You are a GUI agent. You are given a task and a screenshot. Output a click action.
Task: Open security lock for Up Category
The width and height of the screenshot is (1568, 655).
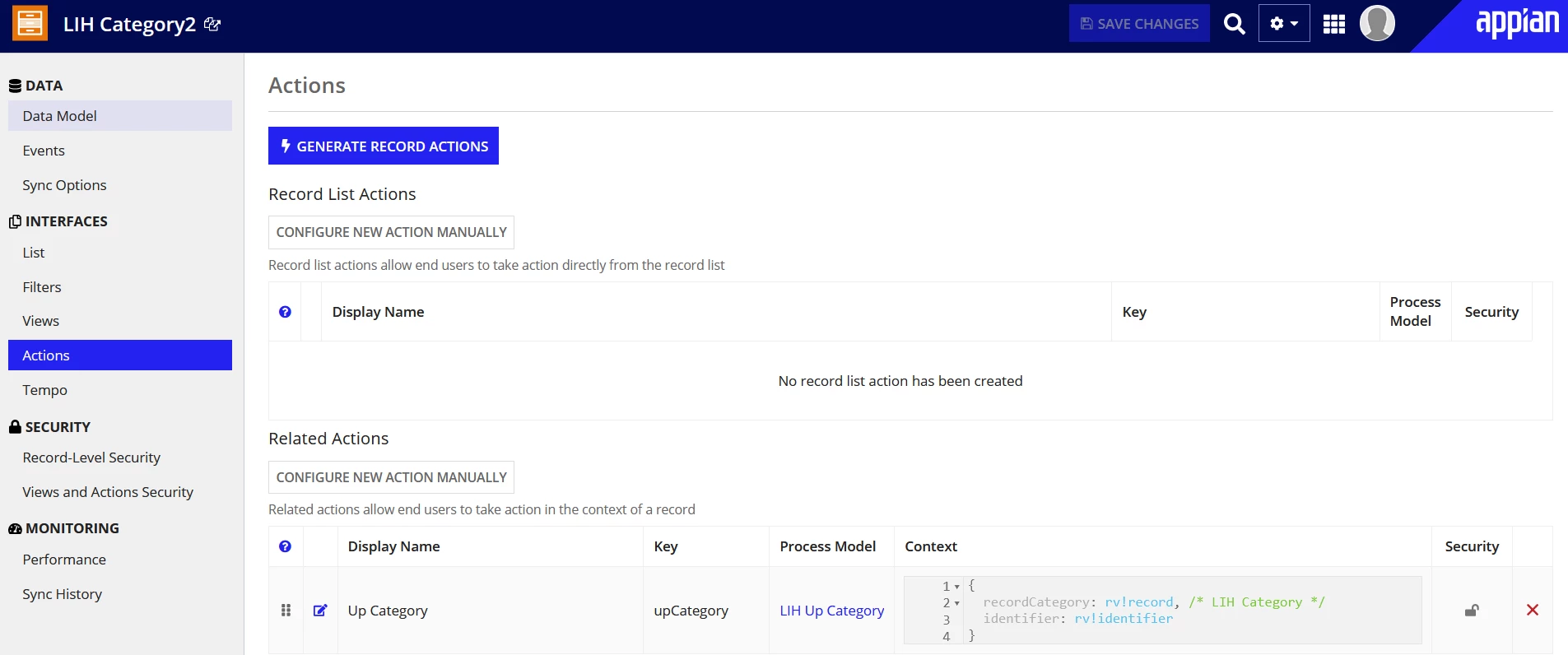(1472, 611)
